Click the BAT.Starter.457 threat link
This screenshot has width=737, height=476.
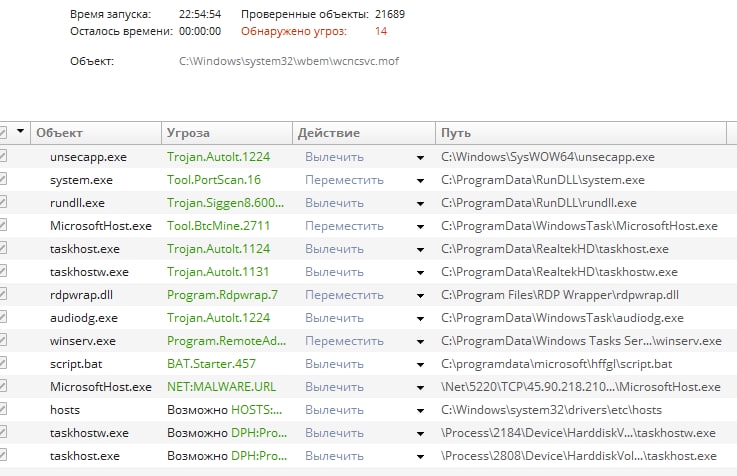tap(212, 364)
